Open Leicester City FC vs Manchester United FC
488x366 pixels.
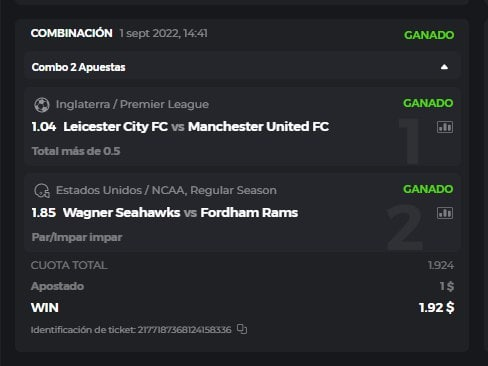pyautogui.click(x=196, y=127)
